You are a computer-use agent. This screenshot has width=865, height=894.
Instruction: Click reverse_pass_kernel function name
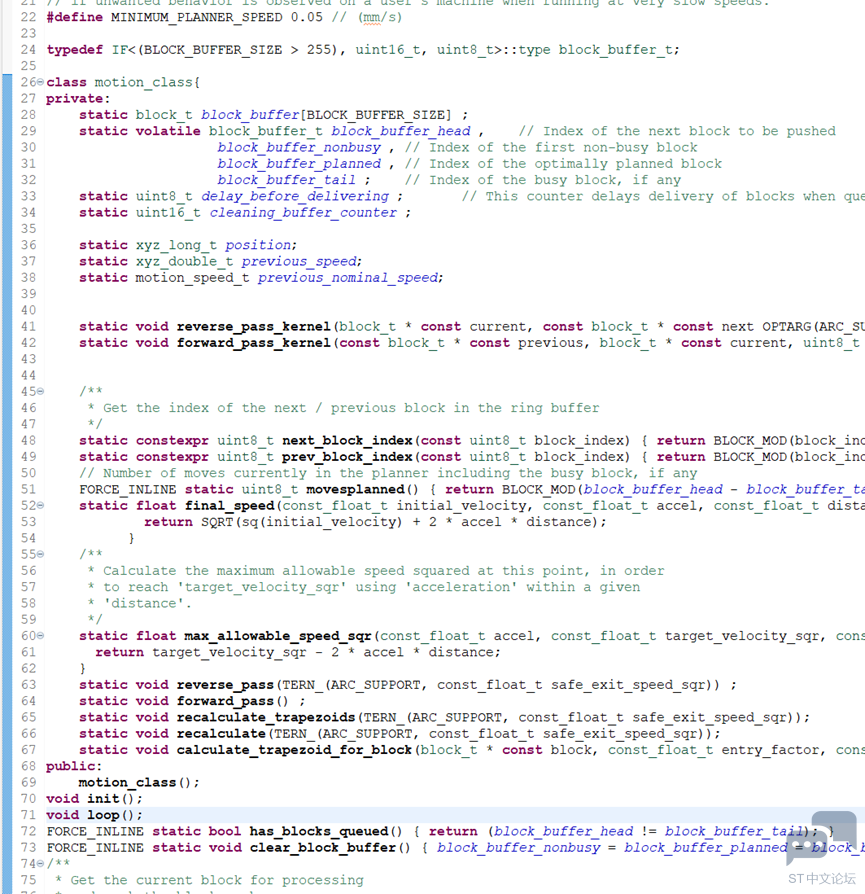(x=253, y=327)
